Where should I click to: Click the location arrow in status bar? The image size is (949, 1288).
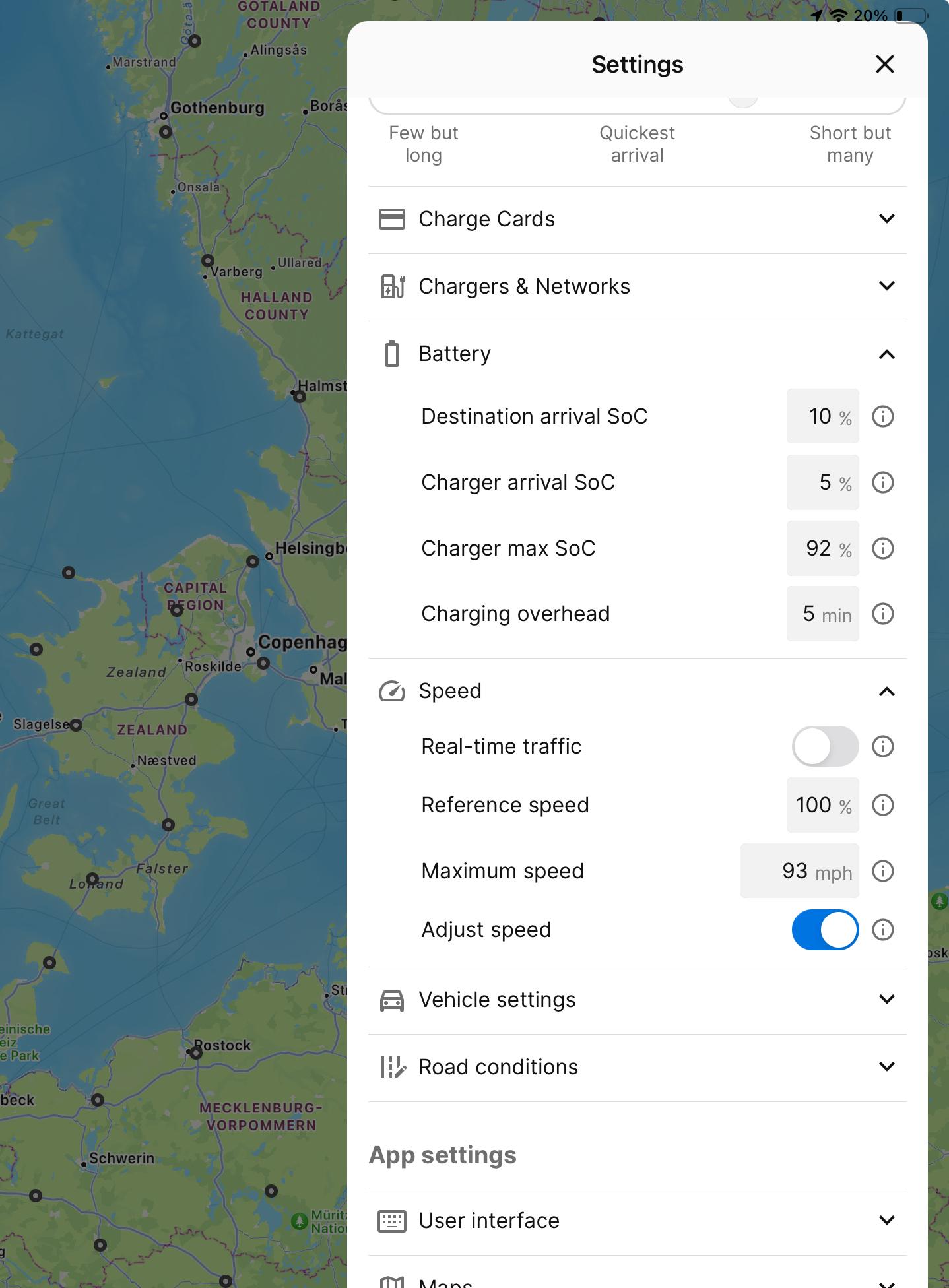tap(818, 15)
